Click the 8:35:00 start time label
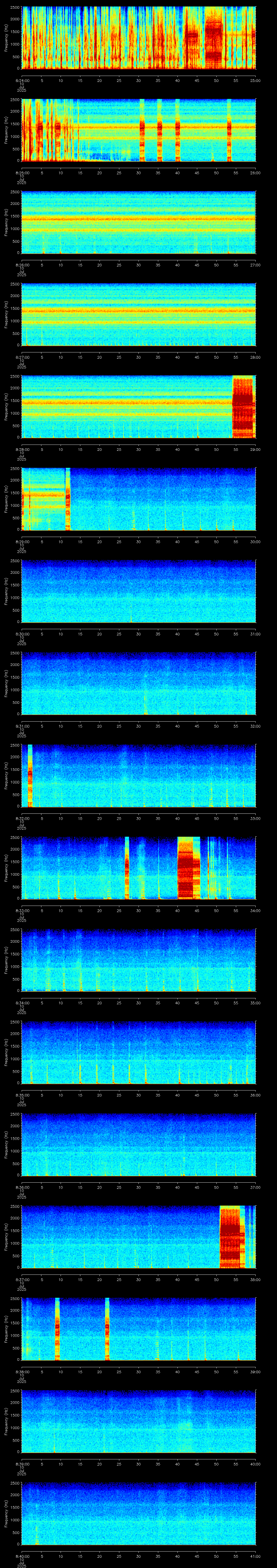277x1568 pixels. 22,1095
